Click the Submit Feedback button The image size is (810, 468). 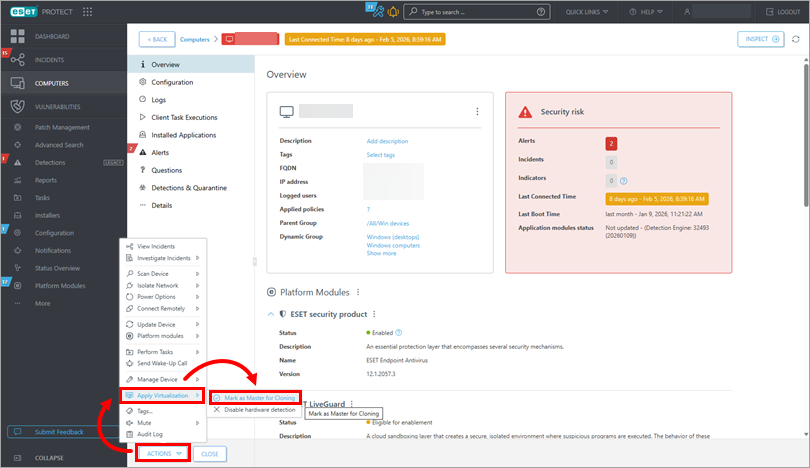(60, 432)
